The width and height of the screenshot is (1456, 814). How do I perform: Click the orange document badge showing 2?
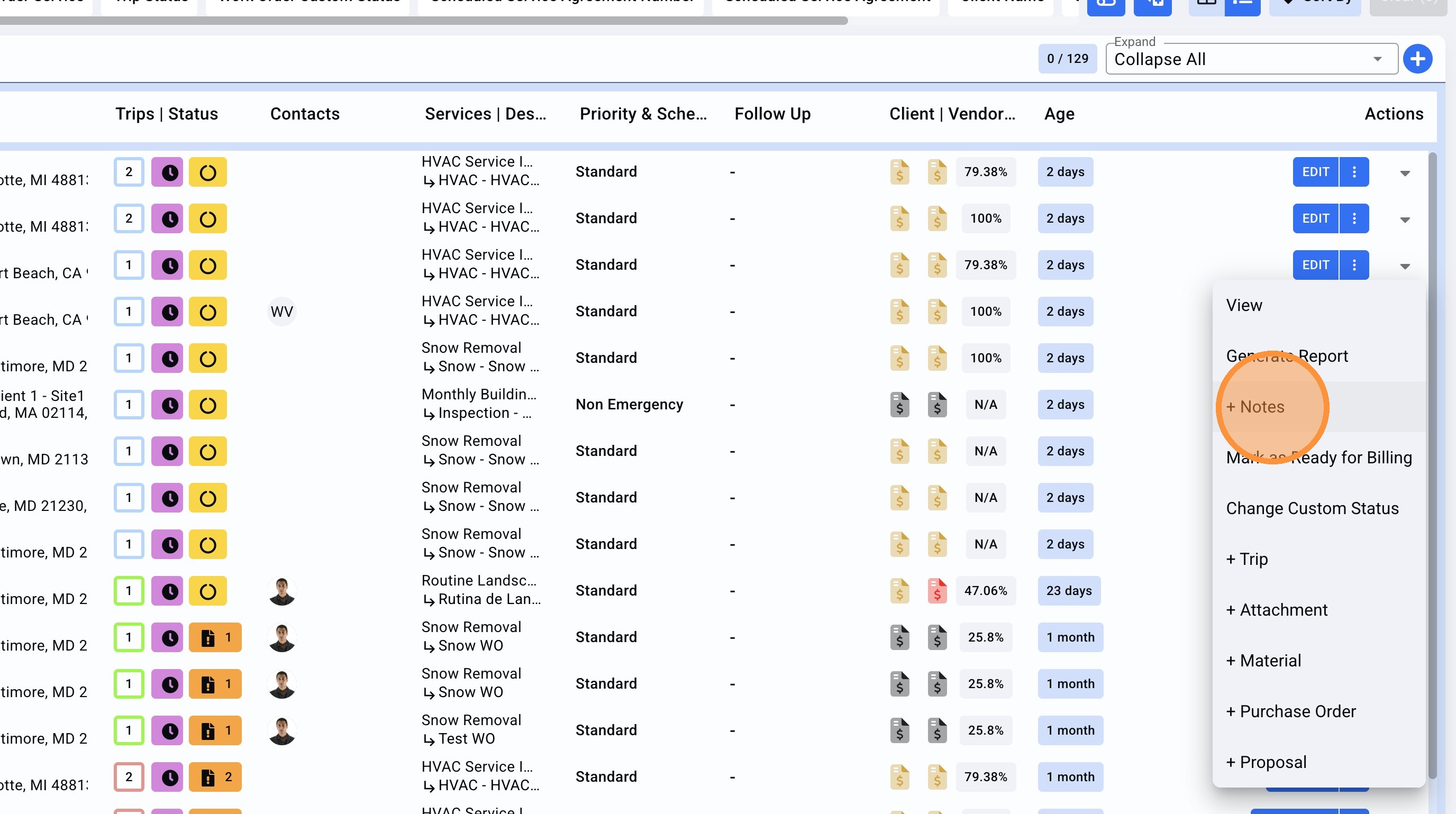(215, 777)
